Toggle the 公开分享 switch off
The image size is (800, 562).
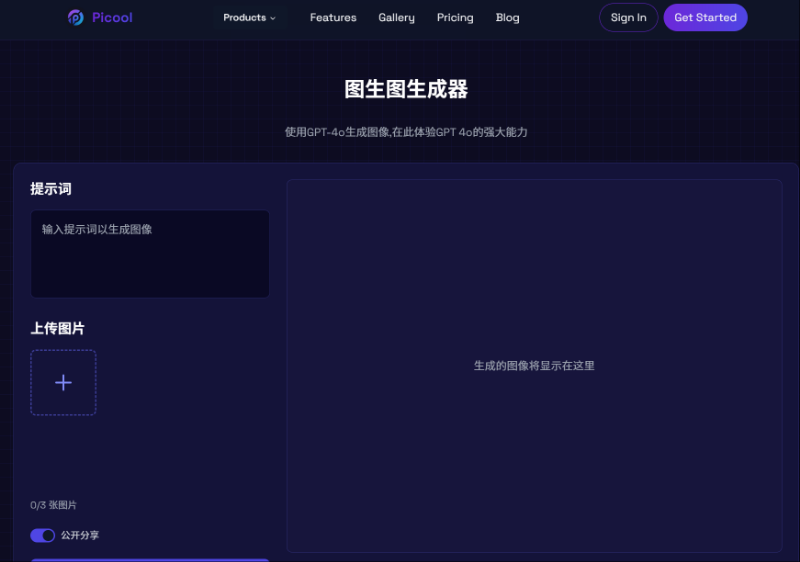click(42, 535)
